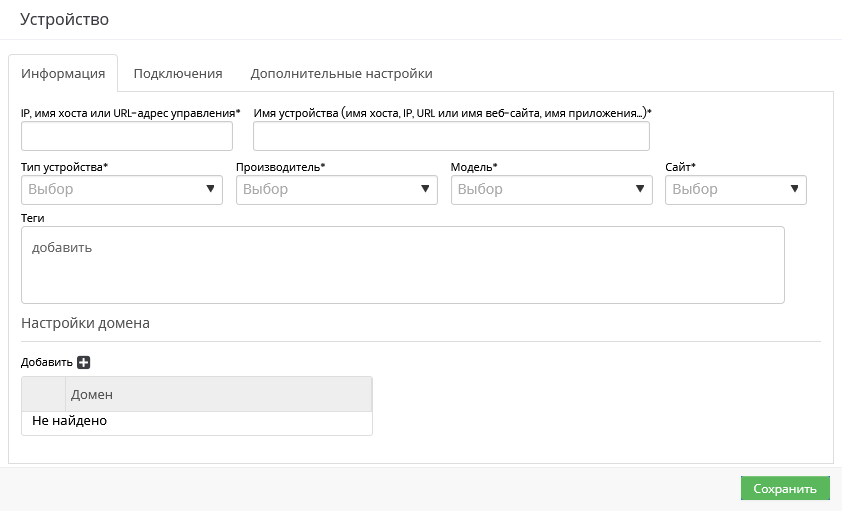
Task: Click the plus icon to add domain
Action: 84,362
